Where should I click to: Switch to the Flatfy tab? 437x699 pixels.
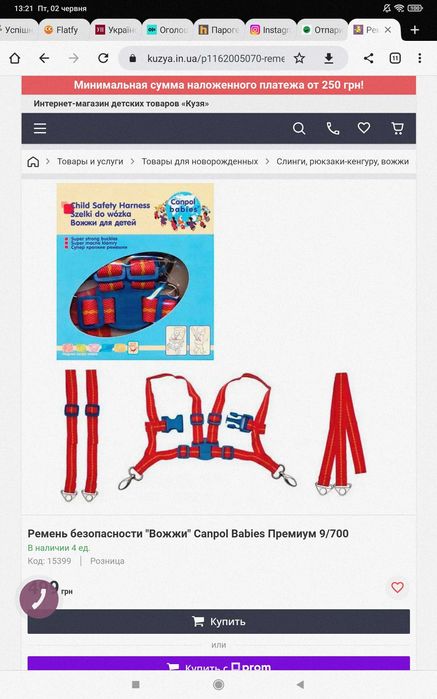pos(62,30)
